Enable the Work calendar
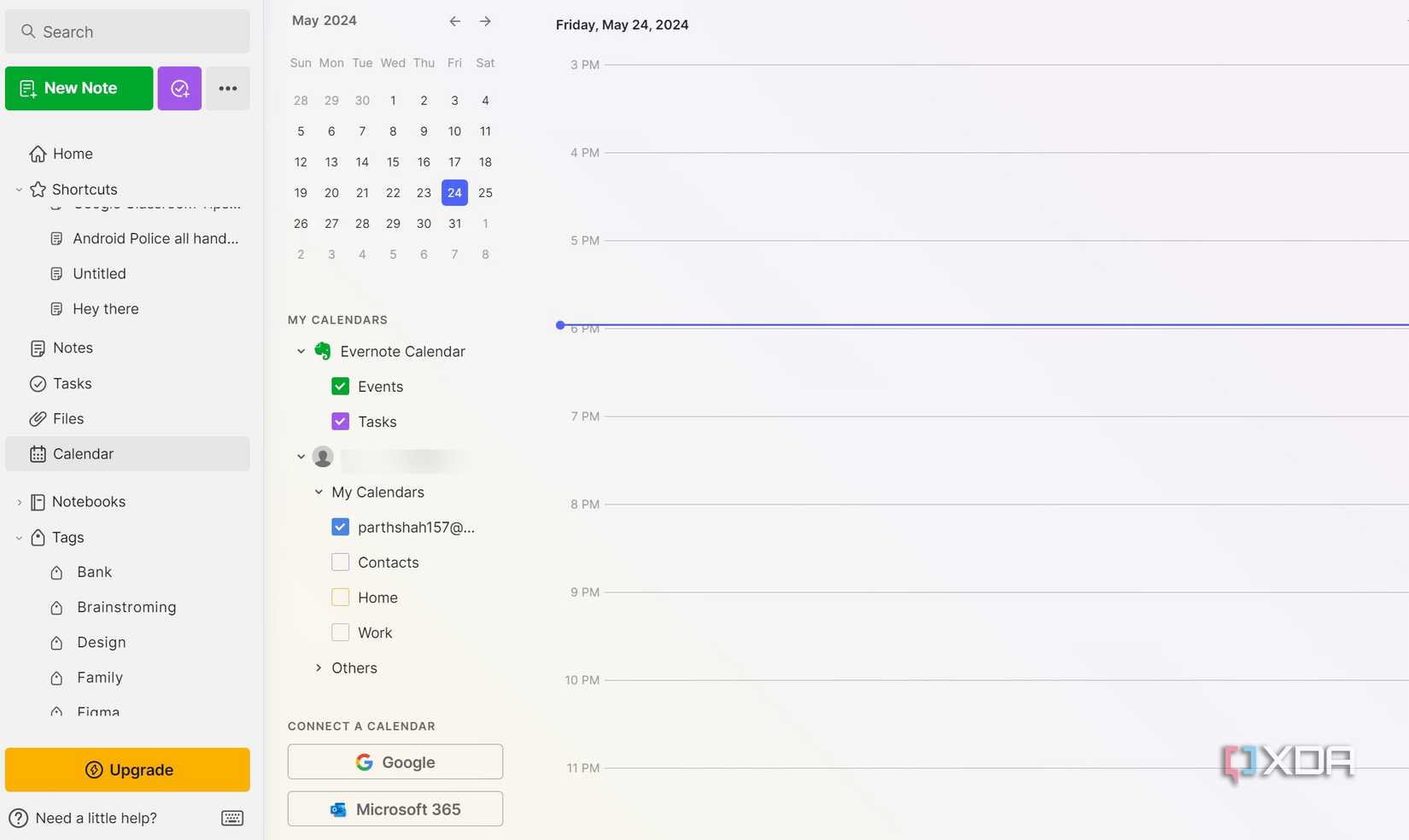Viewport: 1409px width, 840px height. (x=340, y=632)
